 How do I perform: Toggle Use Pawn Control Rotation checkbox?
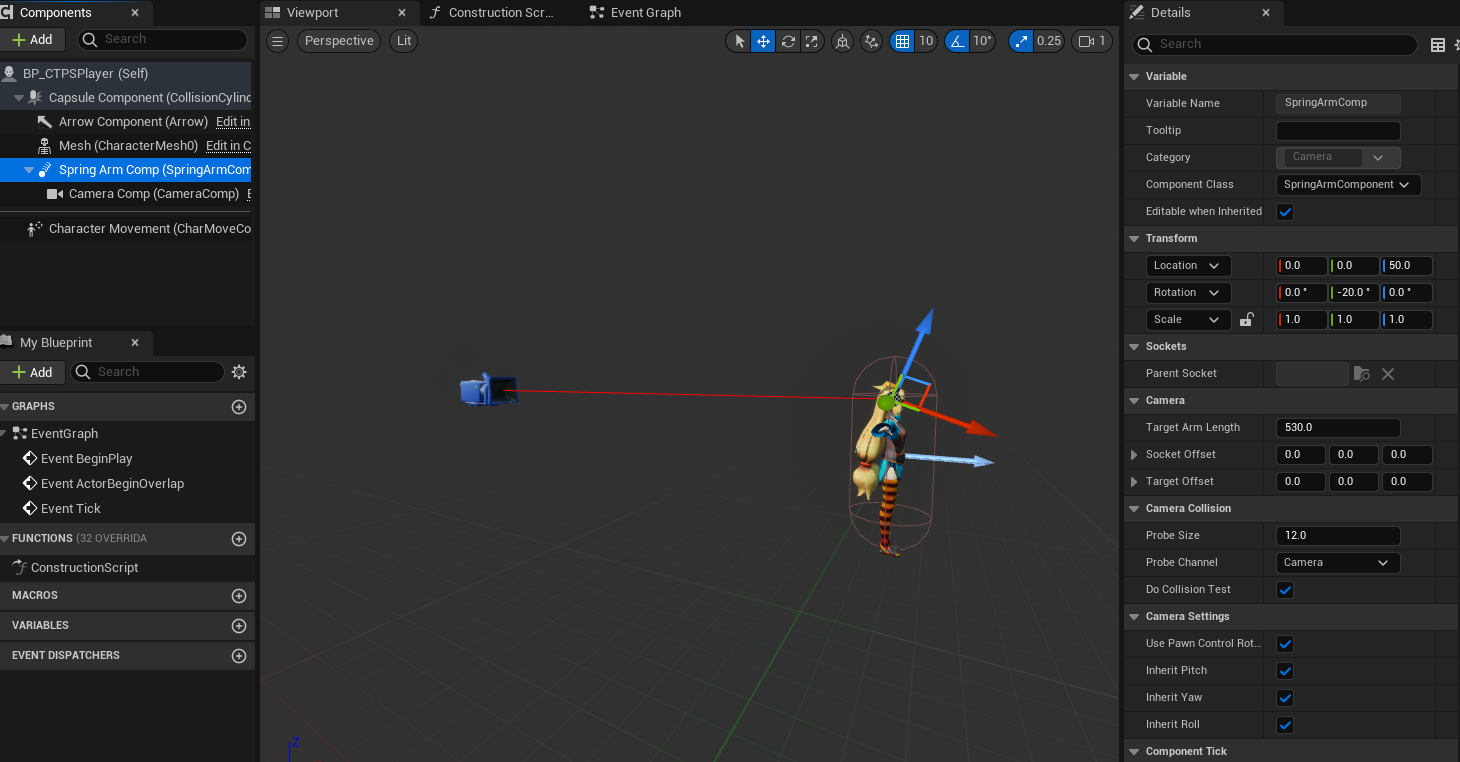click(x=1286, y=644)
